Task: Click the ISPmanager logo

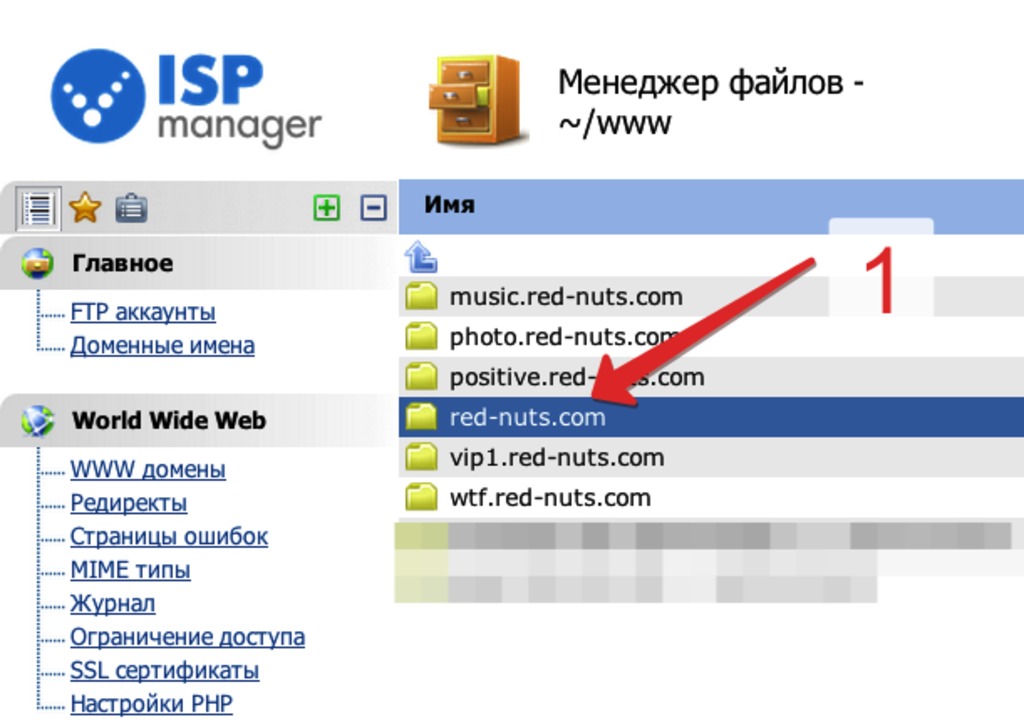Action: [x=186, y=97]
